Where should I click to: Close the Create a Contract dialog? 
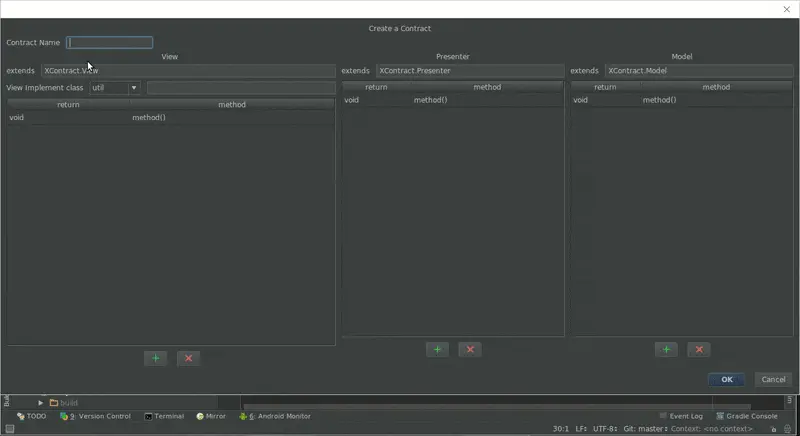(x=787, y=9)
